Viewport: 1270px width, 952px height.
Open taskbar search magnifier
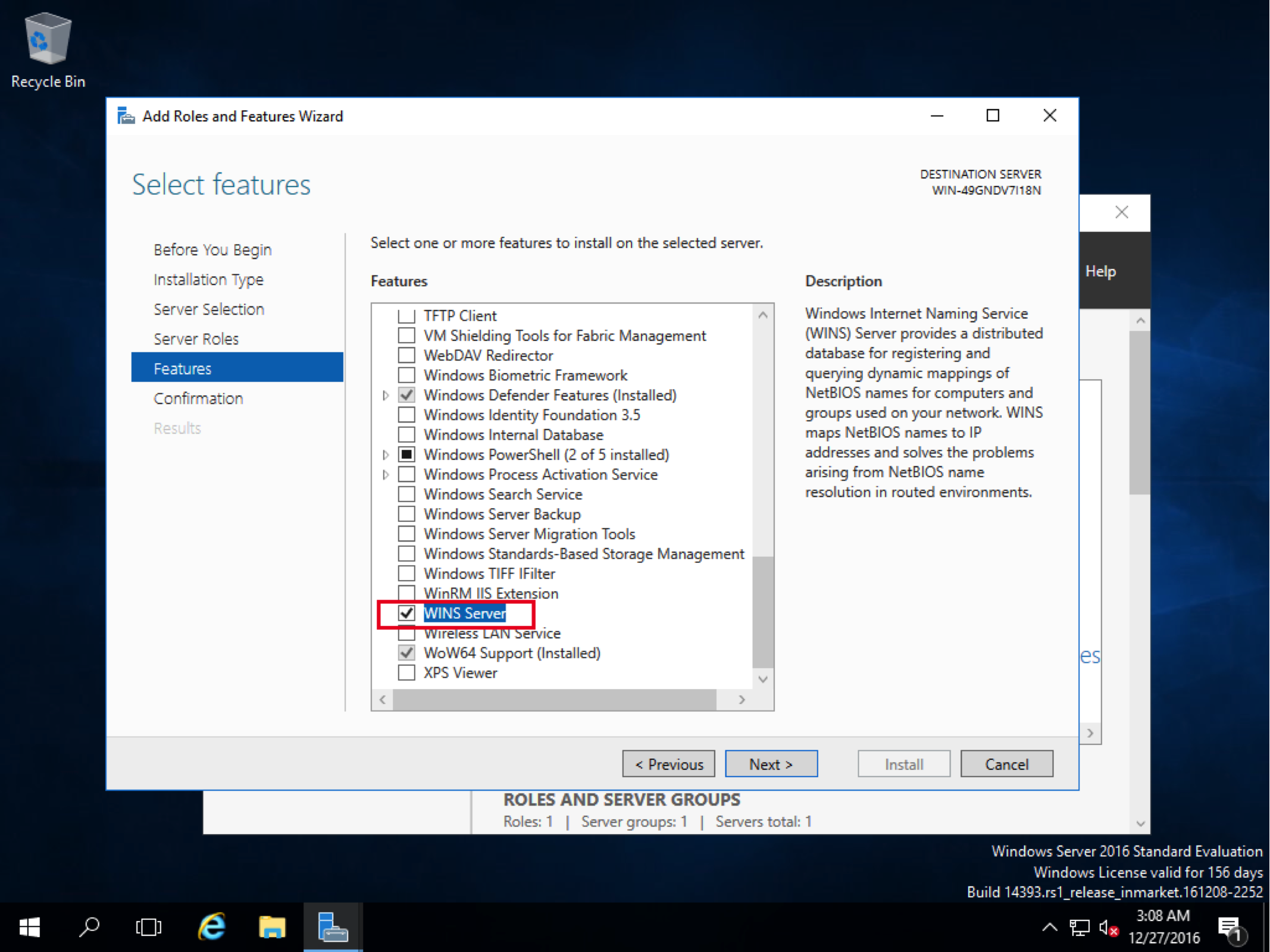(89, 927)
